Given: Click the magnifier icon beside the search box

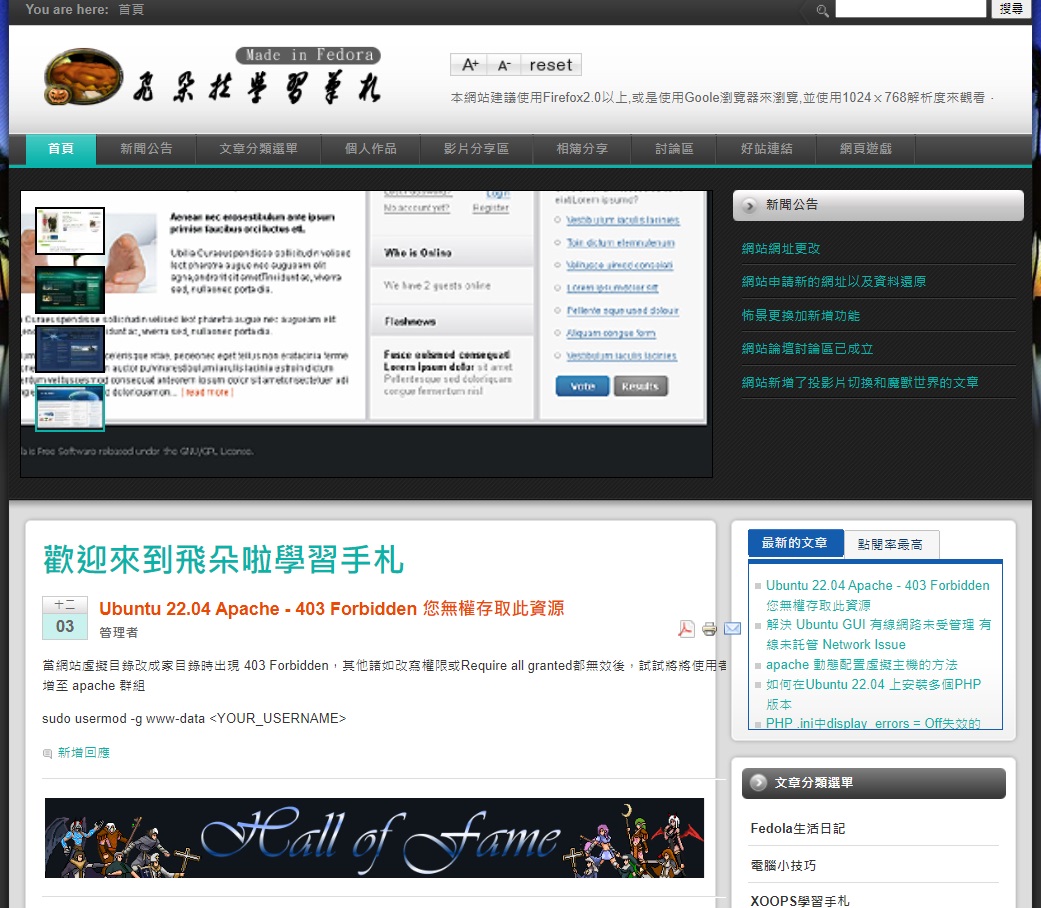Looking at the screenshot, I should (822, 10).
